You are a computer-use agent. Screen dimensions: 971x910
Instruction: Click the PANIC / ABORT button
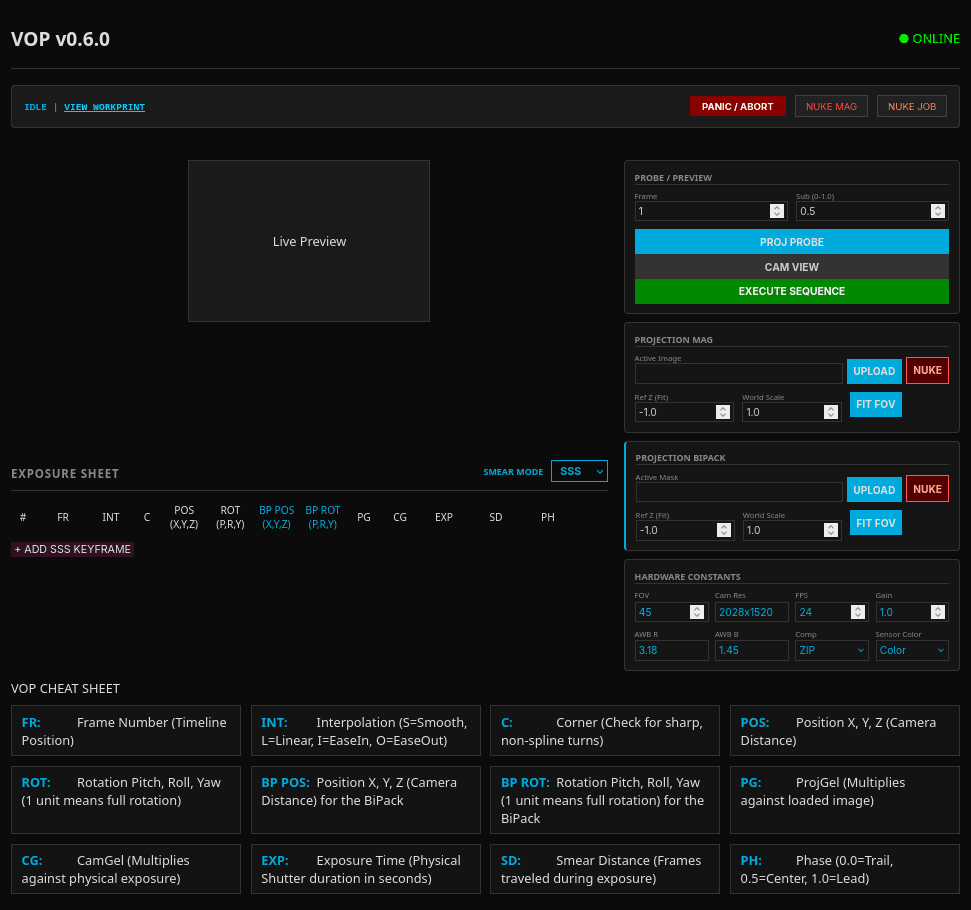pyautogui.click(x=737, y=107)
